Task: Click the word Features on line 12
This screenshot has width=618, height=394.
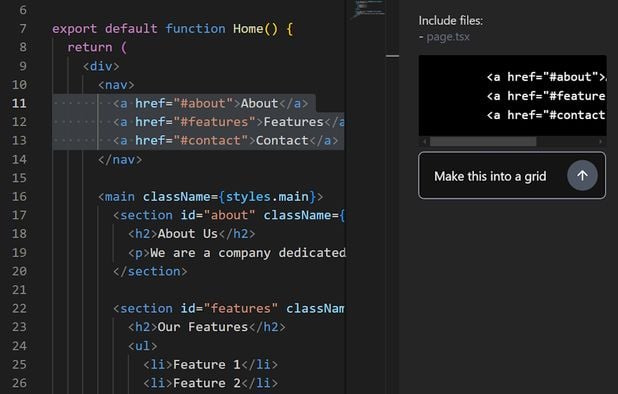Action: click(294, 122)
